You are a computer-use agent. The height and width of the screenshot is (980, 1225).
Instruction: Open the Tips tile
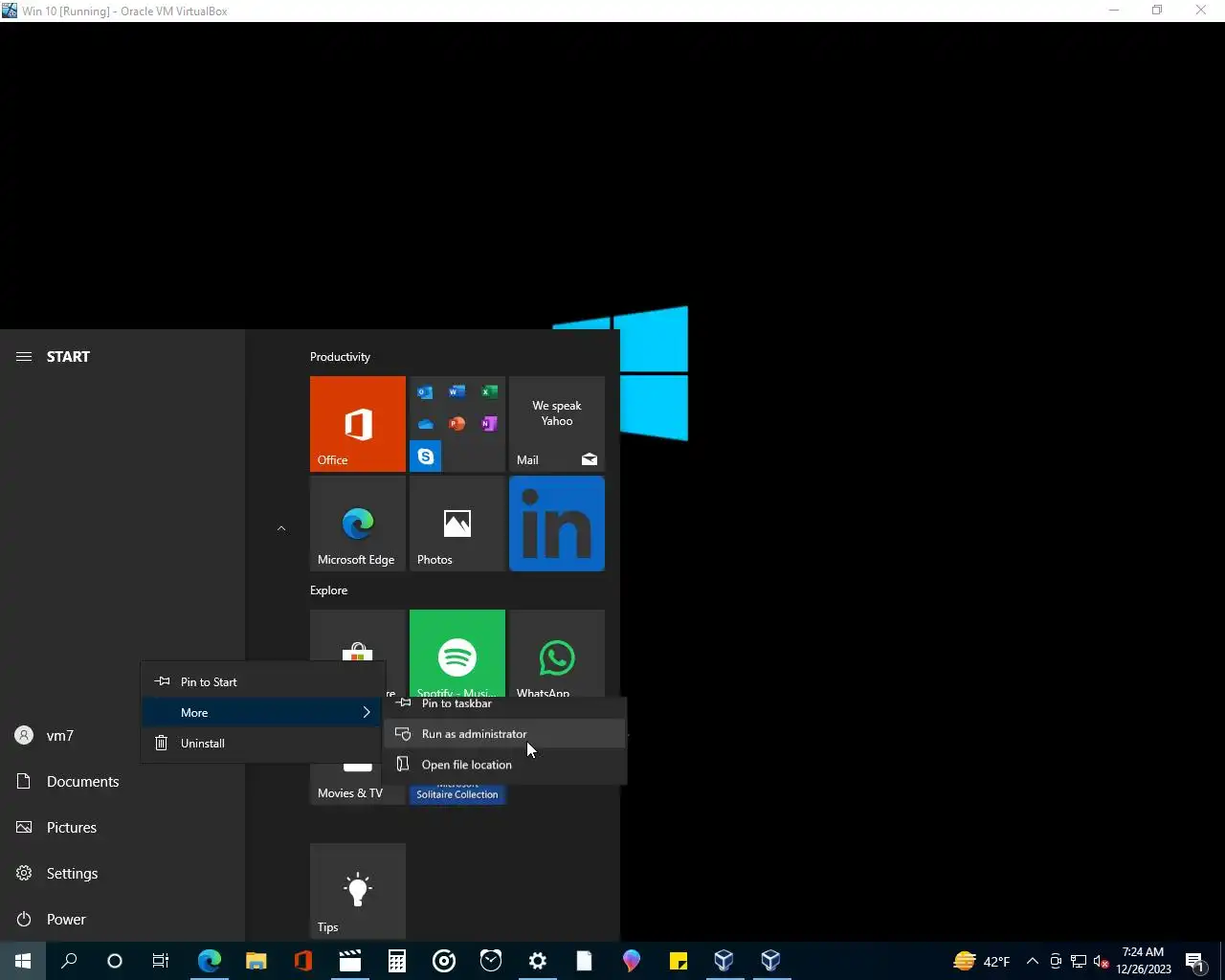coord(358,891)
